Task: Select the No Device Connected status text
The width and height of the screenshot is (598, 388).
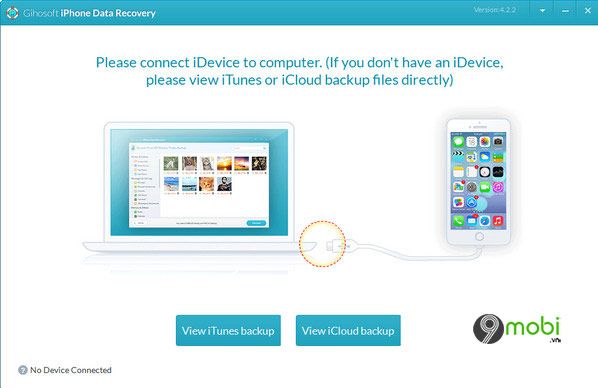Action: coord(71,370)
